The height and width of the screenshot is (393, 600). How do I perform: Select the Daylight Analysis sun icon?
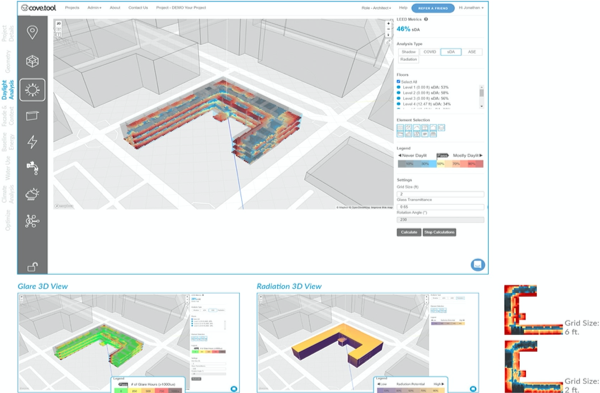33,90
